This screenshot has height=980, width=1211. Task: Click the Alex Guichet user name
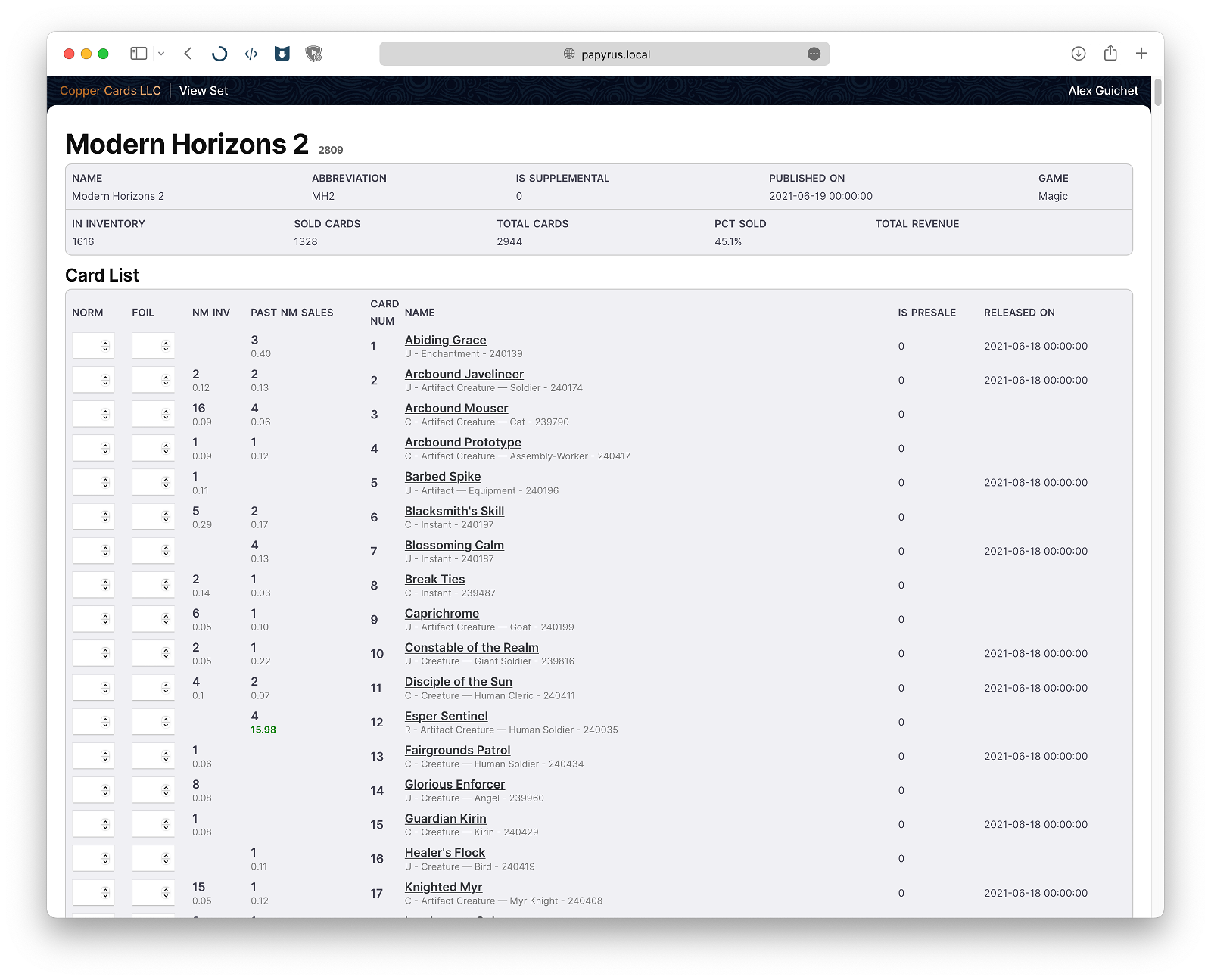pyautogui.click(x=1103, y=90)
